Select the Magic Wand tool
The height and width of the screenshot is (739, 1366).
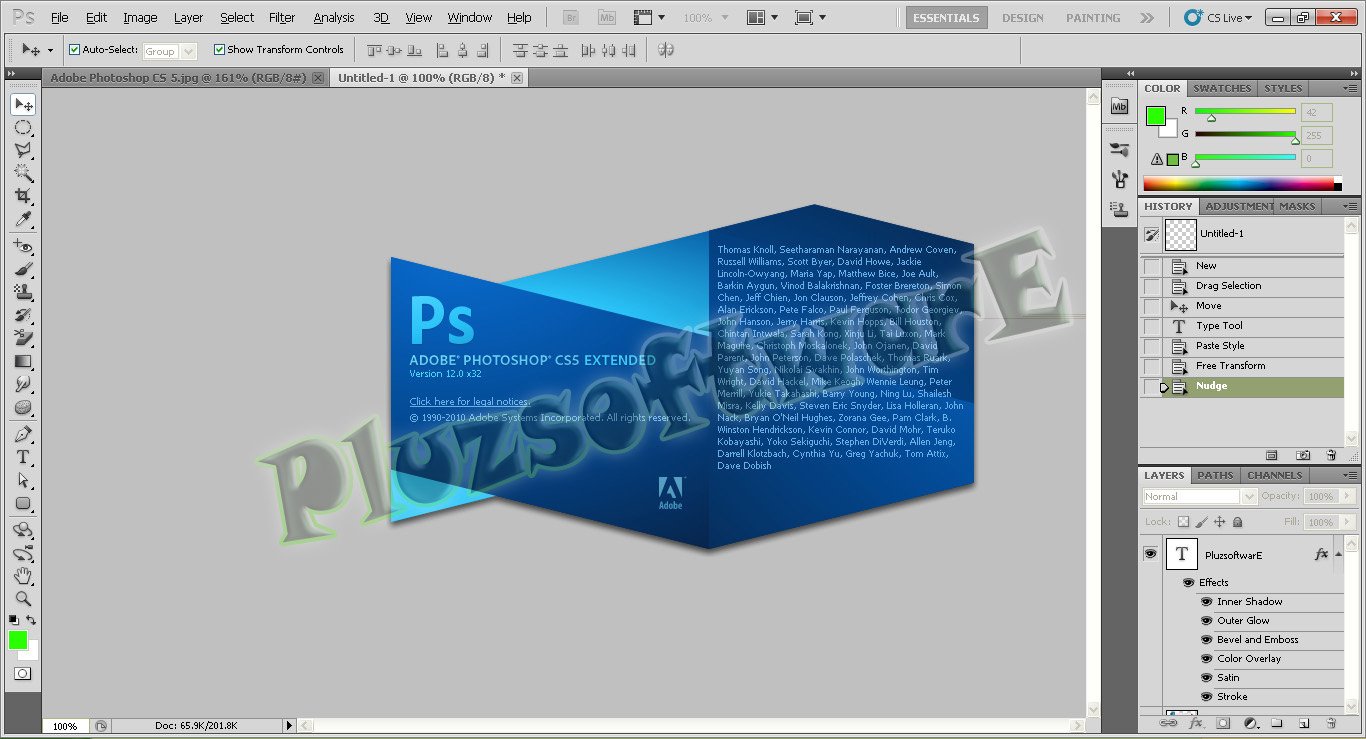point(23,173)
